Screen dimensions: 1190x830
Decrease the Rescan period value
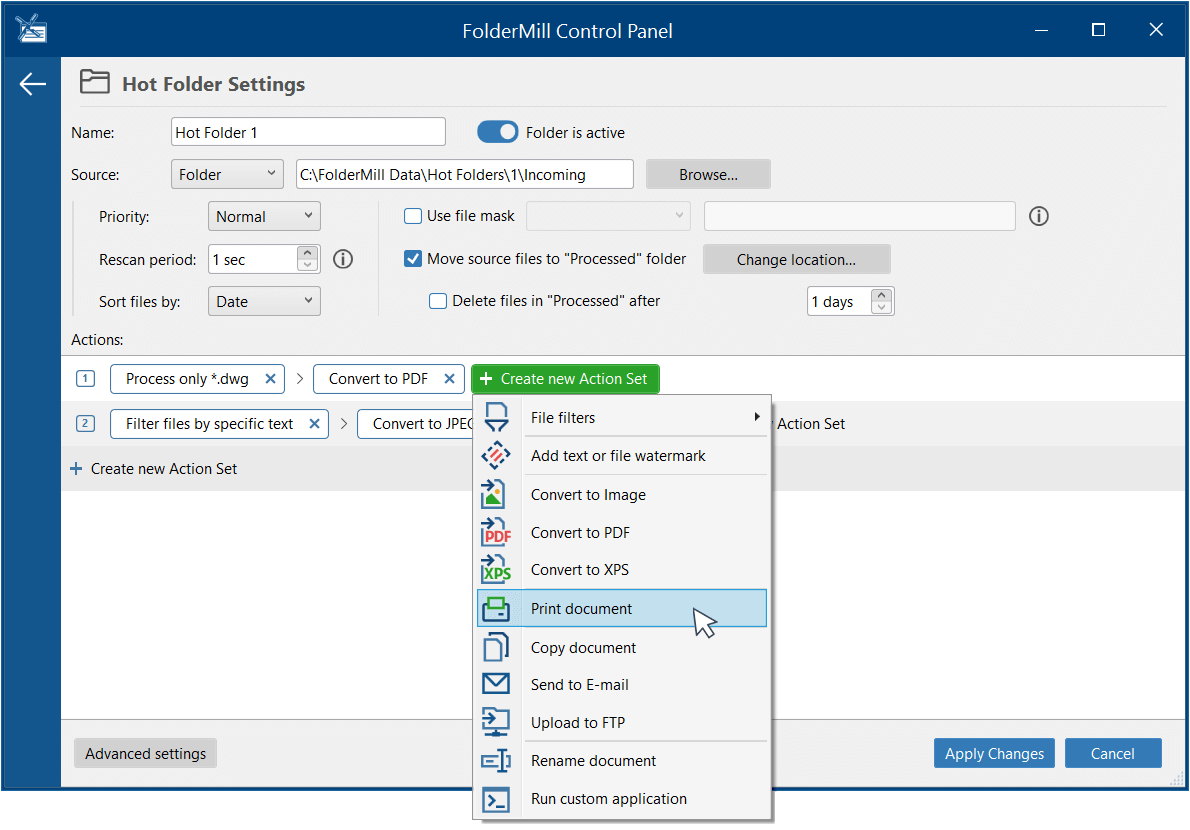click(307, 266)
